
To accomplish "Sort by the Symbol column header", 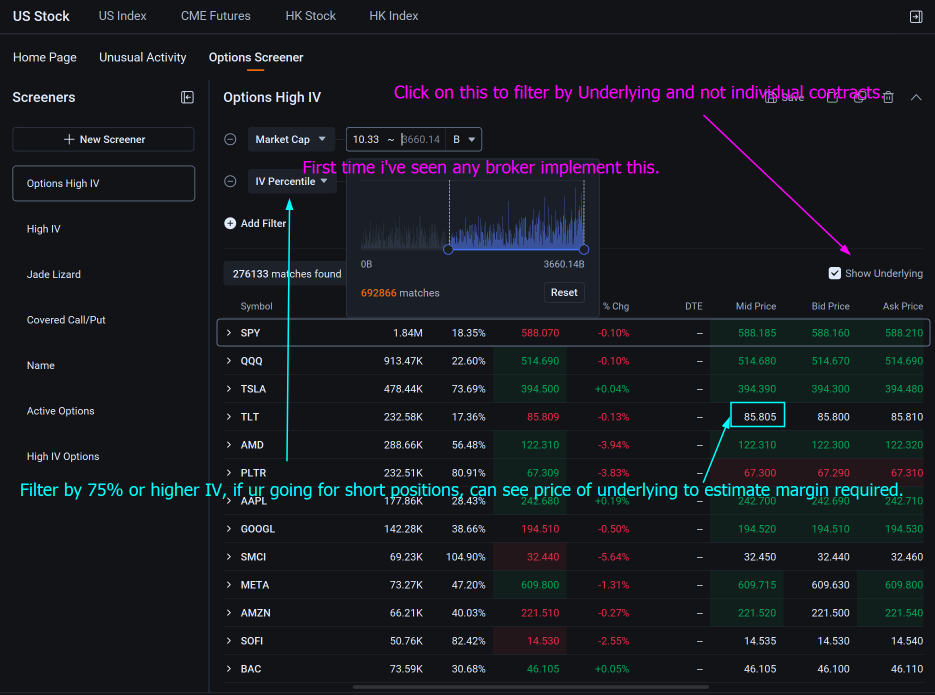I will pos(256,306).
